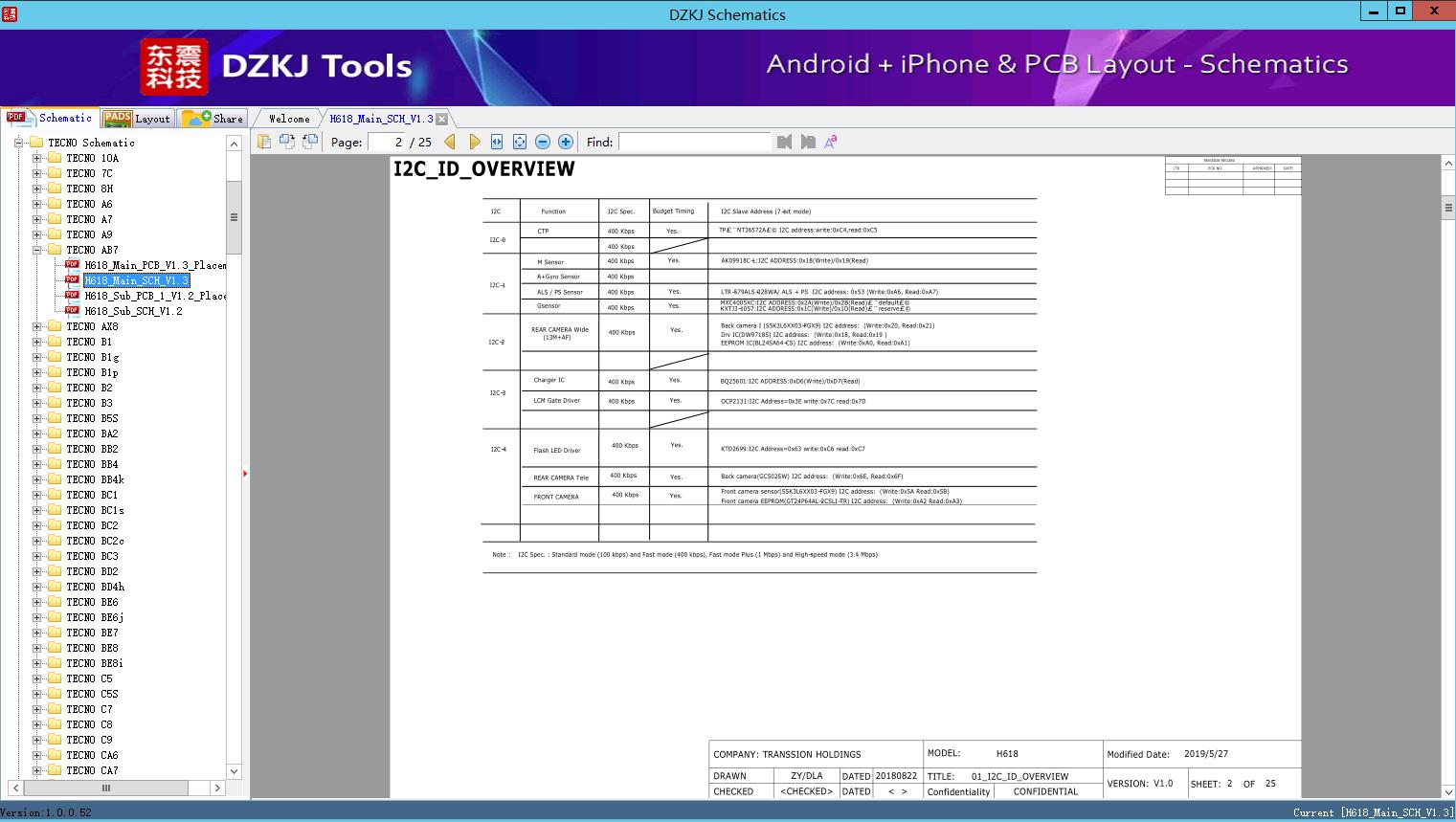Viewport: 1456px width, 822px height.
Task: Click the red panel collapse arrow on splitter
Action: pos(245,474)
